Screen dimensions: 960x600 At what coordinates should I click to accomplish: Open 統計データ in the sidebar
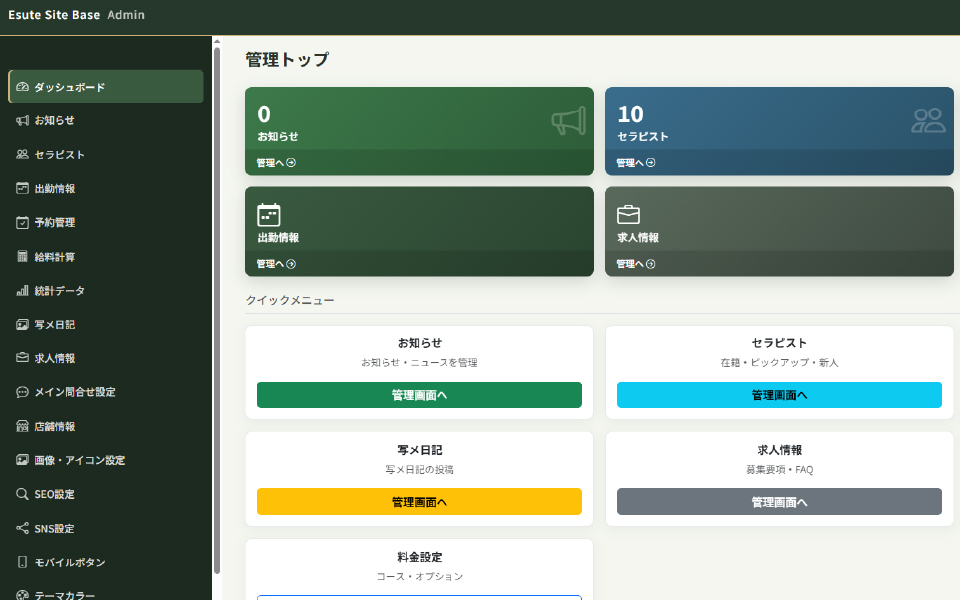click(x=106, y=290)
